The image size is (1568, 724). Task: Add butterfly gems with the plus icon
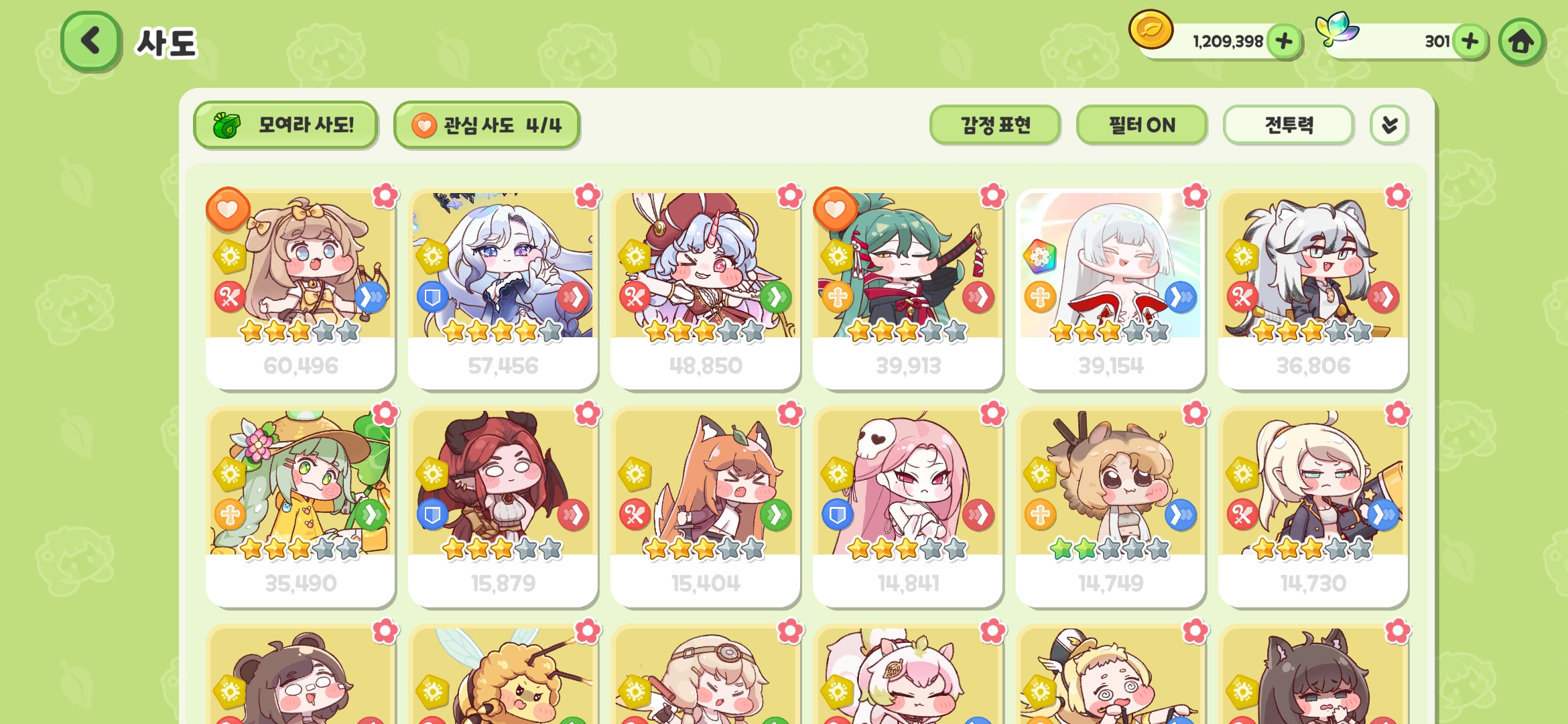tap(1470, 42)
